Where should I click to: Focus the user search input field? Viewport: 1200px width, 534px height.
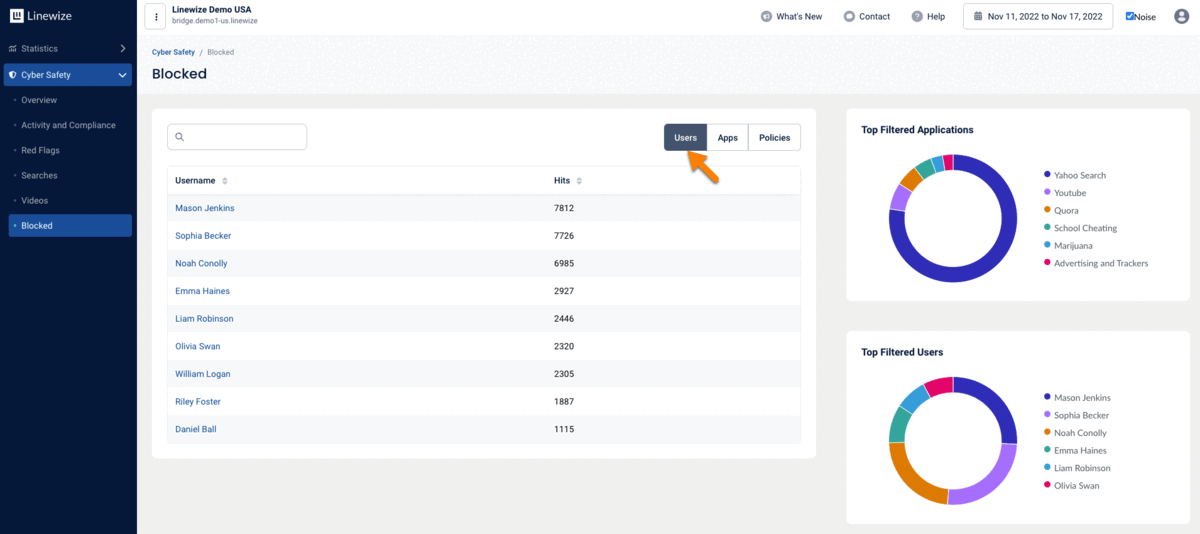[237, 137]
